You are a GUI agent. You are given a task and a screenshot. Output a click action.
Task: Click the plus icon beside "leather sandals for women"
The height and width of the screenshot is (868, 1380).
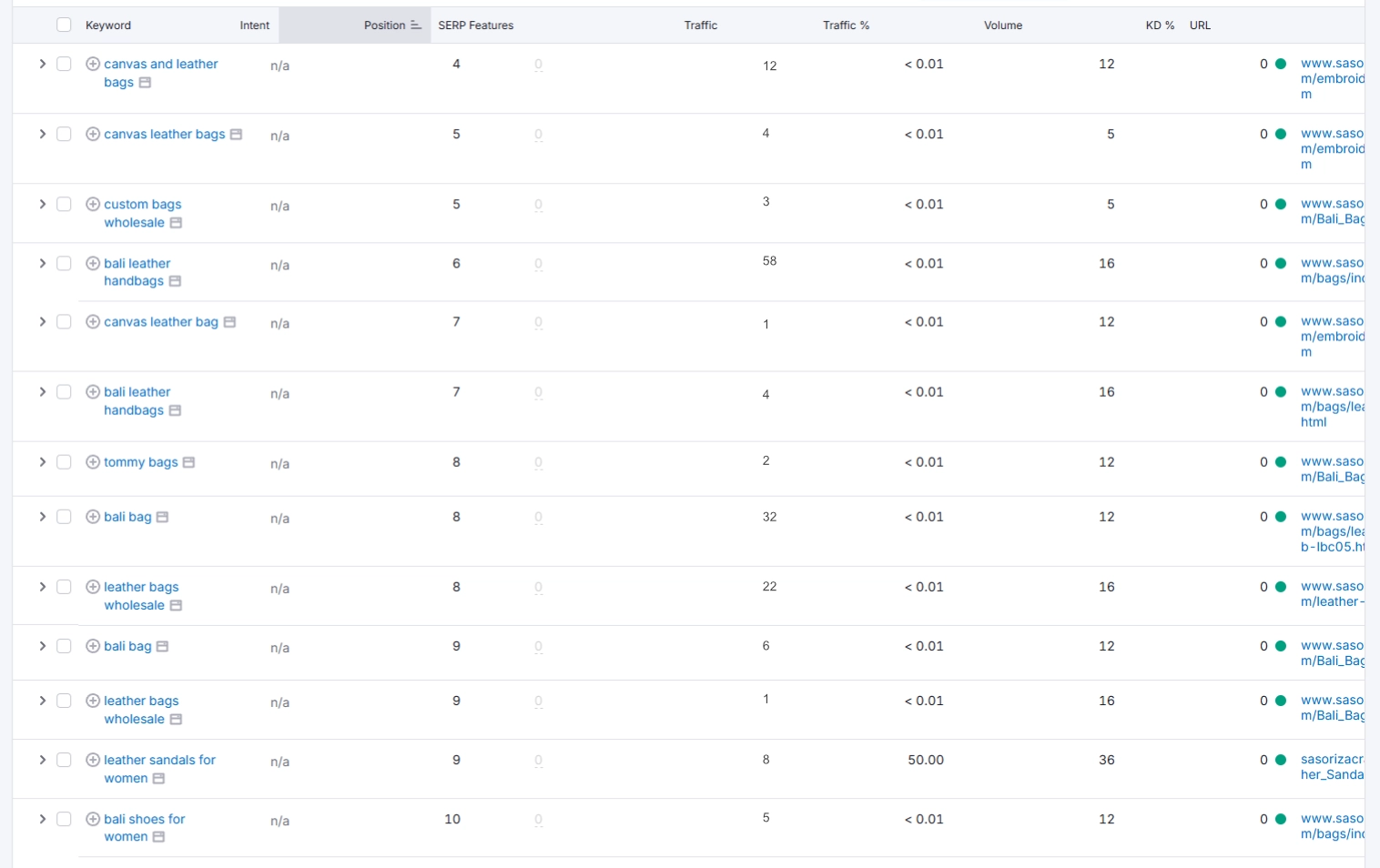tap(93, 760)
